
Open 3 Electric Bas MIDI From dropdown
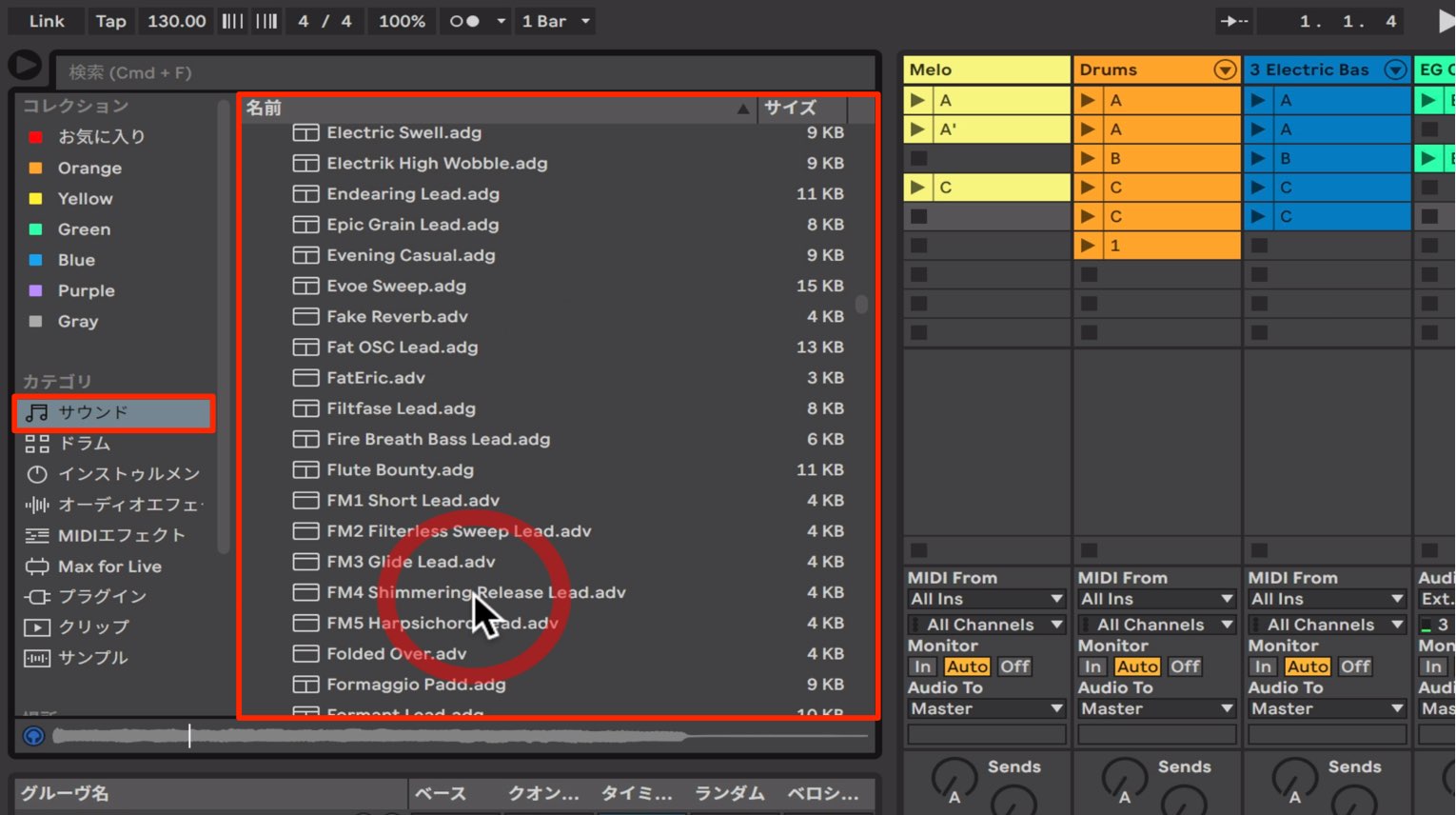[x=1328, y=599]
